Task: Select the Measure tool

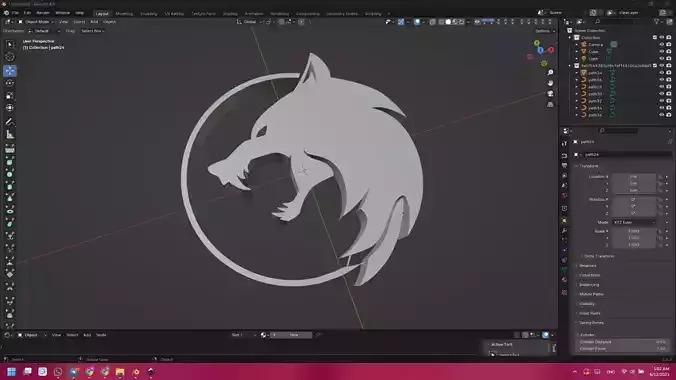Action: coord(9,135)
